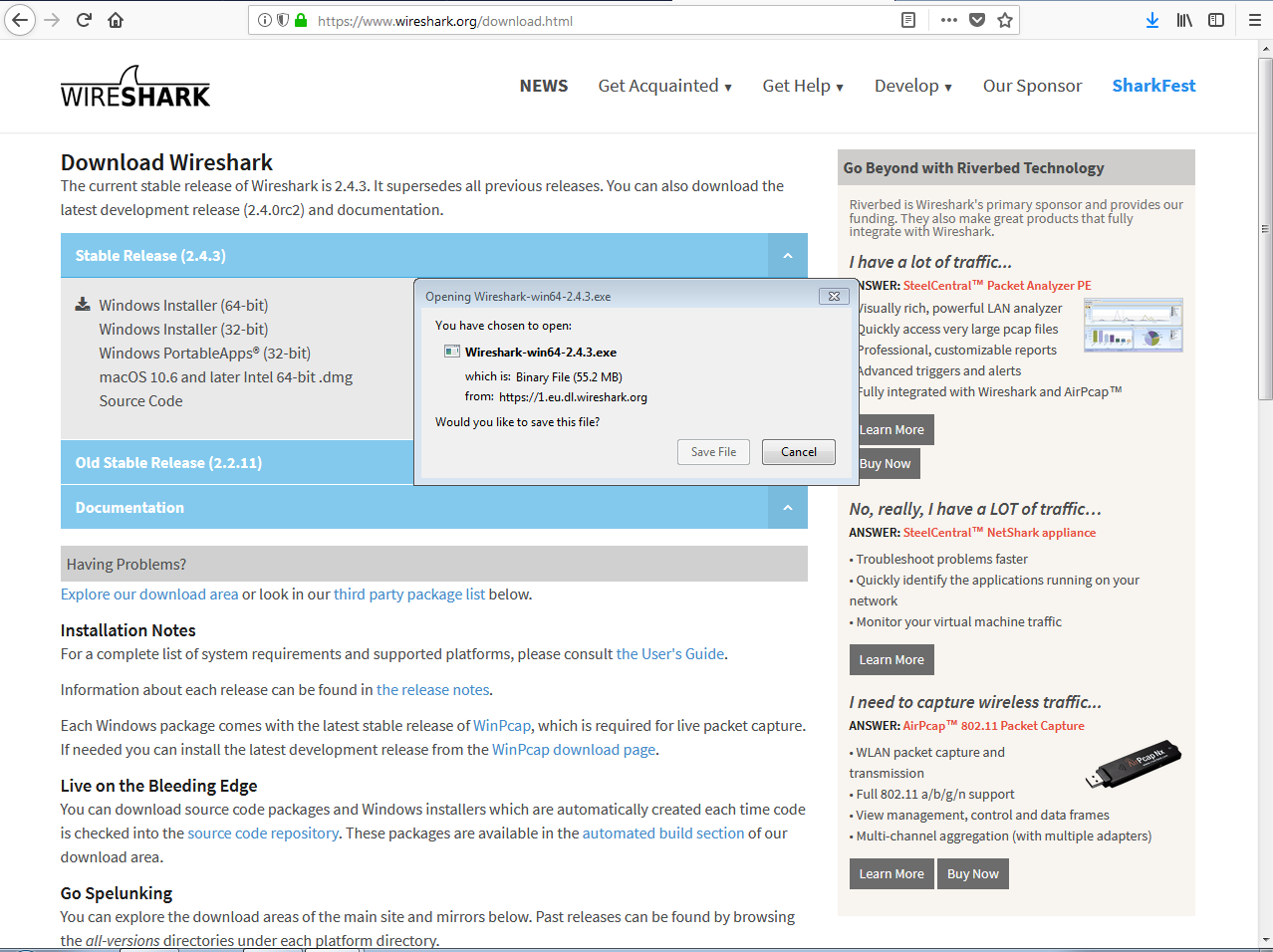
Task: Open the Firefox hamburger menu
Action: [1254, 20]
